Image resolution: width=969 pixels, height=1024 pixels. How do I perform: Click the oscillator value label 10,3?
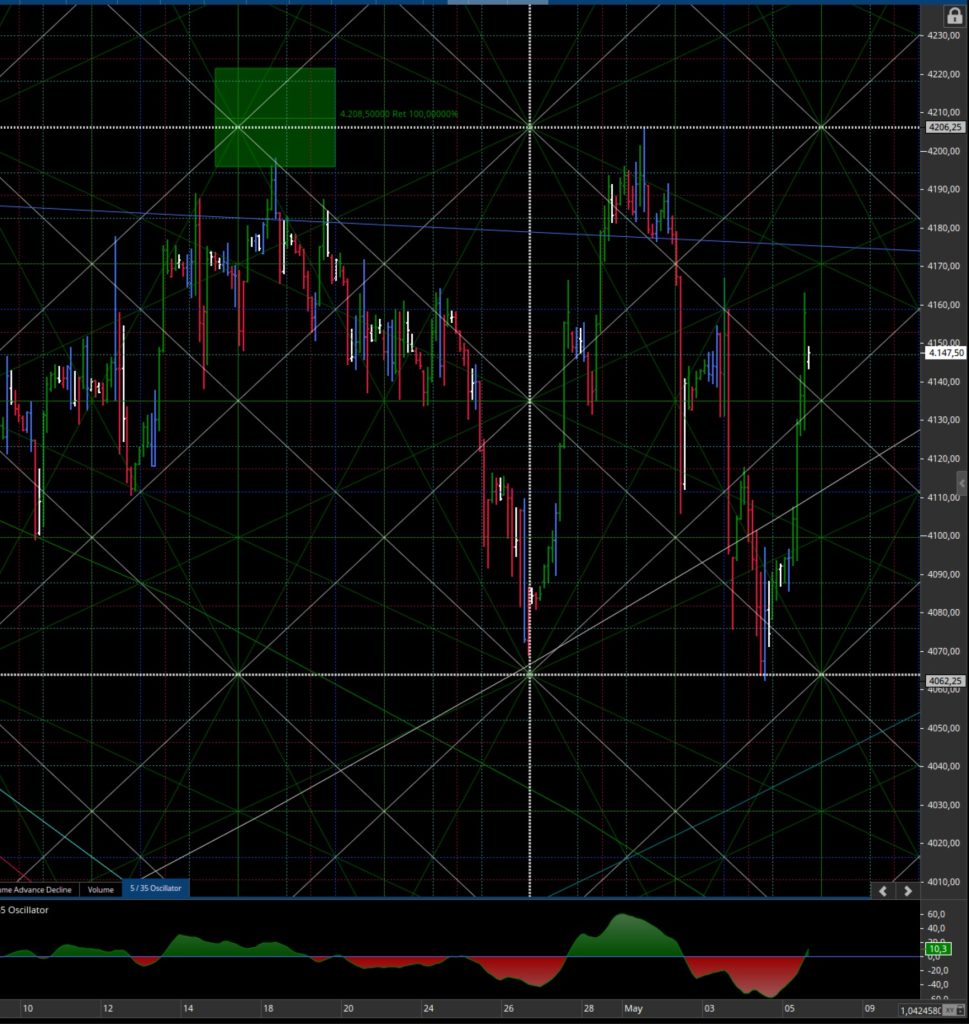[x=938, y=948]
